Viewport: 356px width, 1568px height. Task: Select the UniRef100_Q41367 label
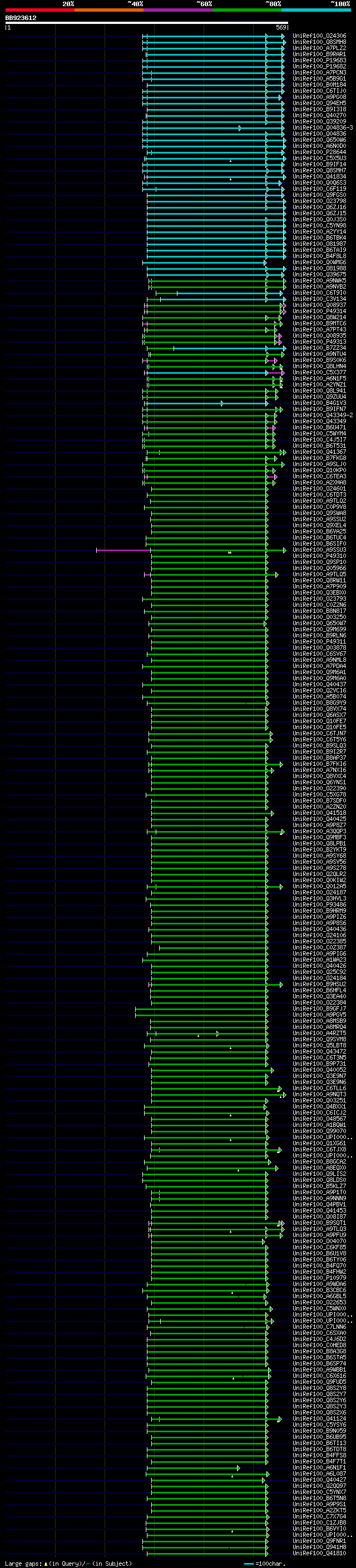point(319,452)
